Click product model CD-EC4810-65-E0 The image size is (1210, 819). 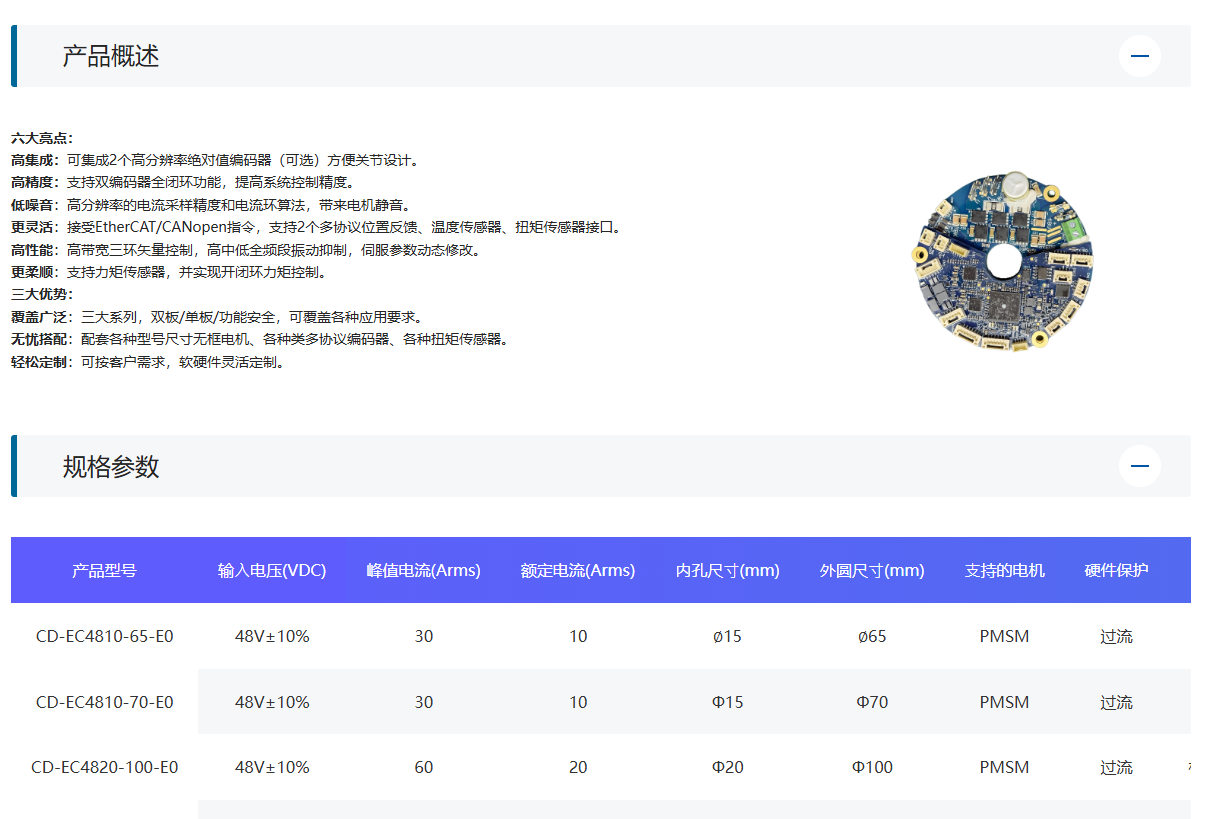tap(104, 636)
